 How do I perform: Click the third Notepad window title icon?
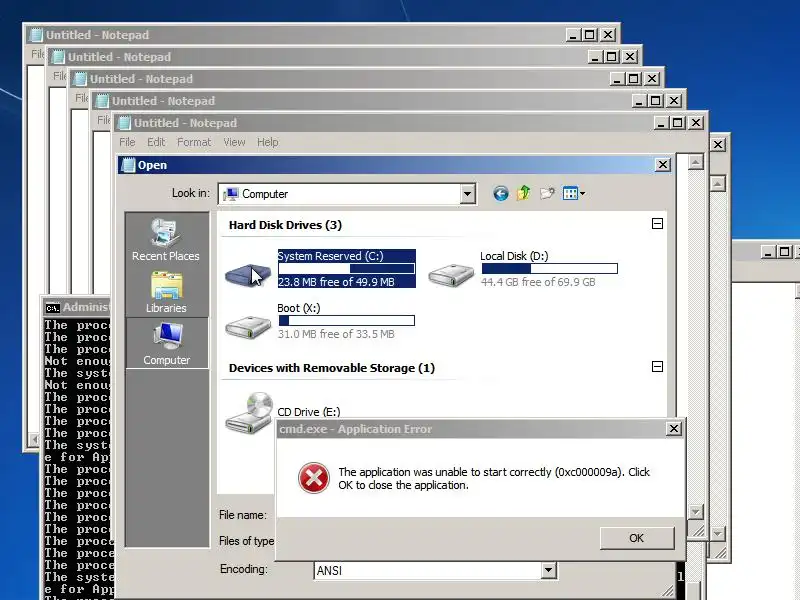(x=80, y=79)
